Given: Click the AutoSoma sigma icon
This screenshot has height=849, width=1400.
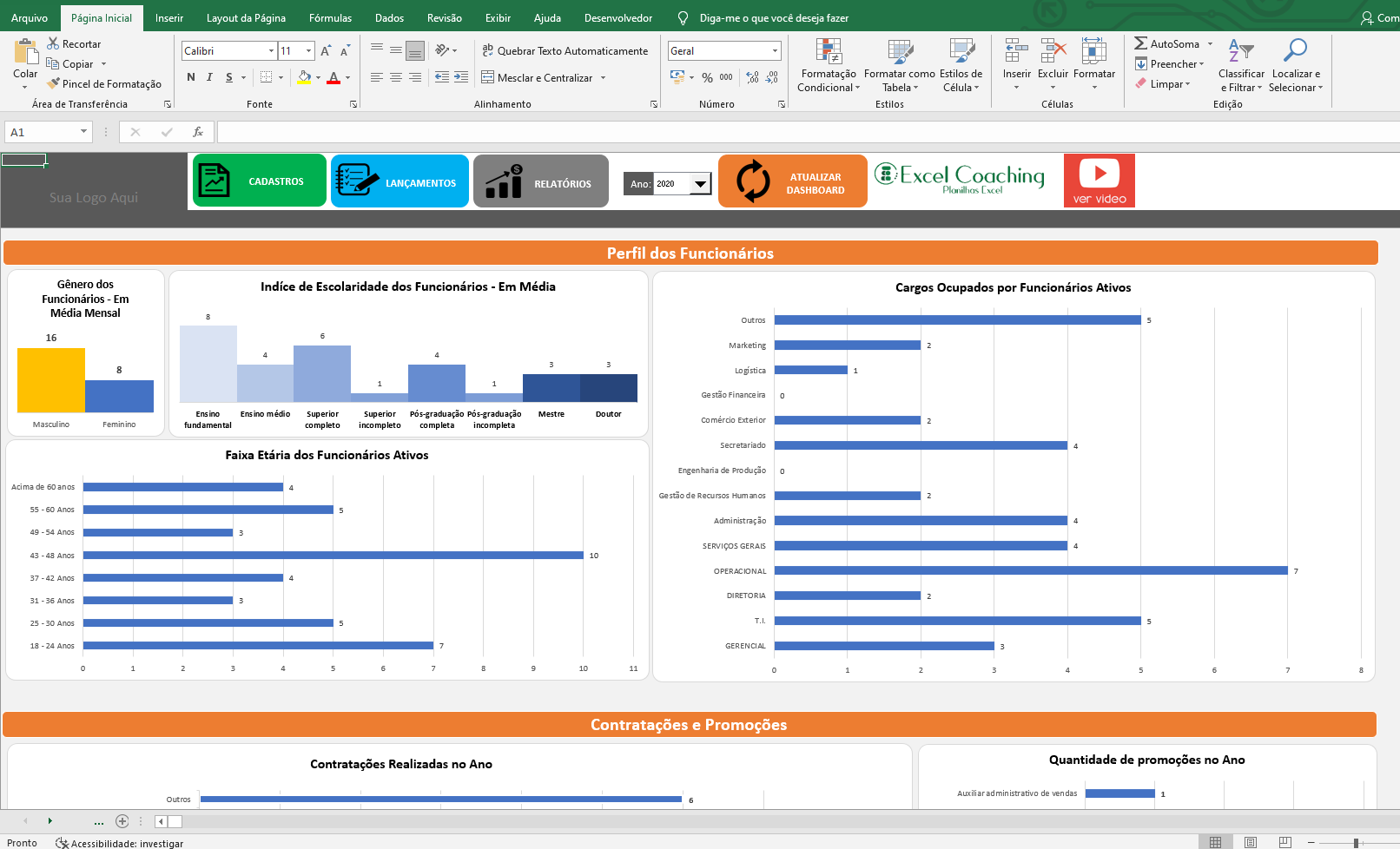Looking at the screenshot, I should click(x=1140, y=43).
